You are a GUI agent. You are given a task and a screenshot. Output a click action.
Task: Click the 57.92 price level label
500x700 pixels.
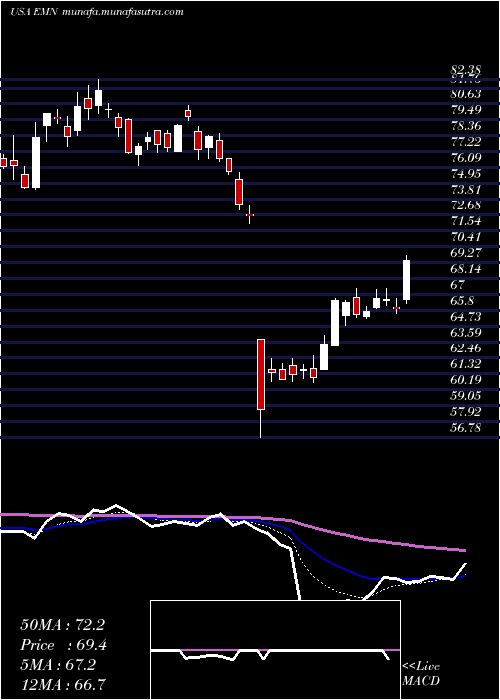(466, 412)
